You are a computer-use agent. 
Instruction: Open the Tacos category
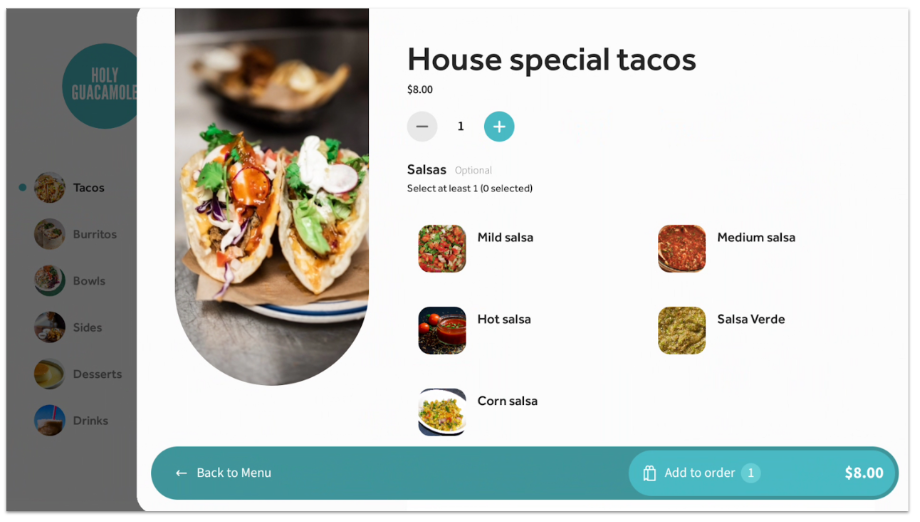click(x=69, y=188)
